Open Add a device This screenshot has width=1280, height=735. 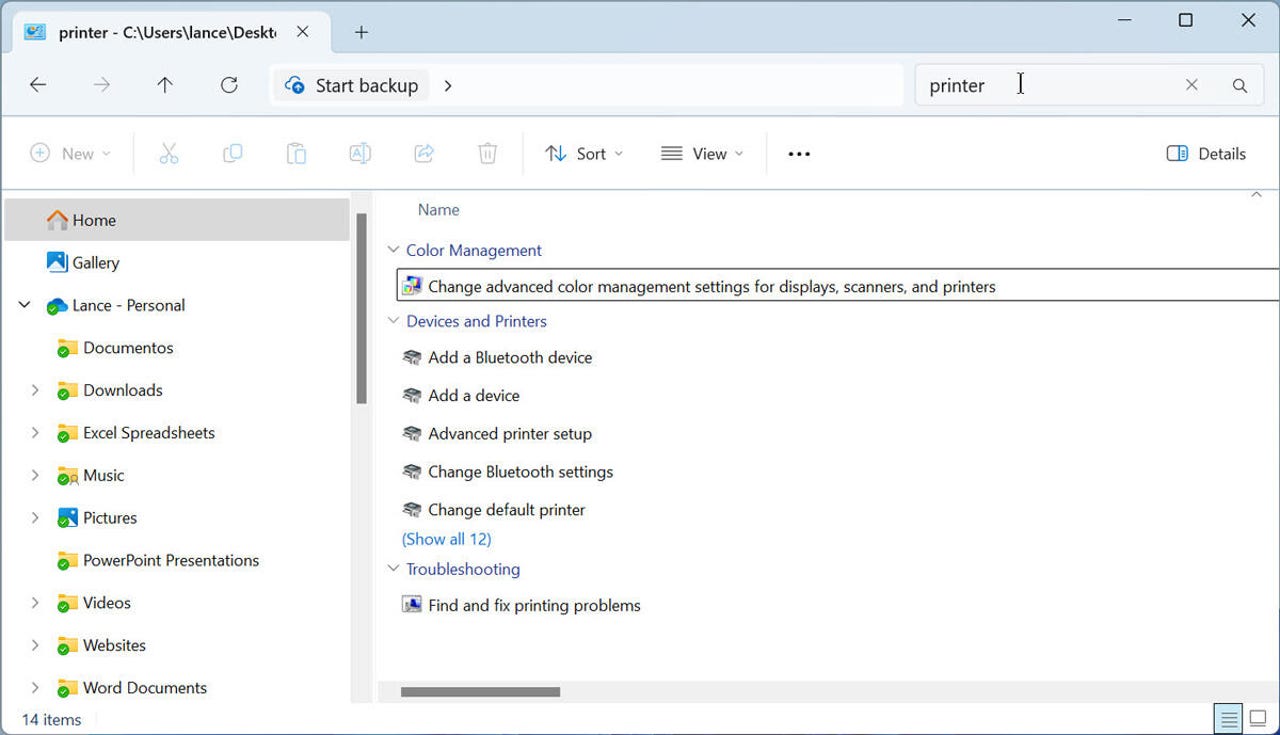coord(474,395)
